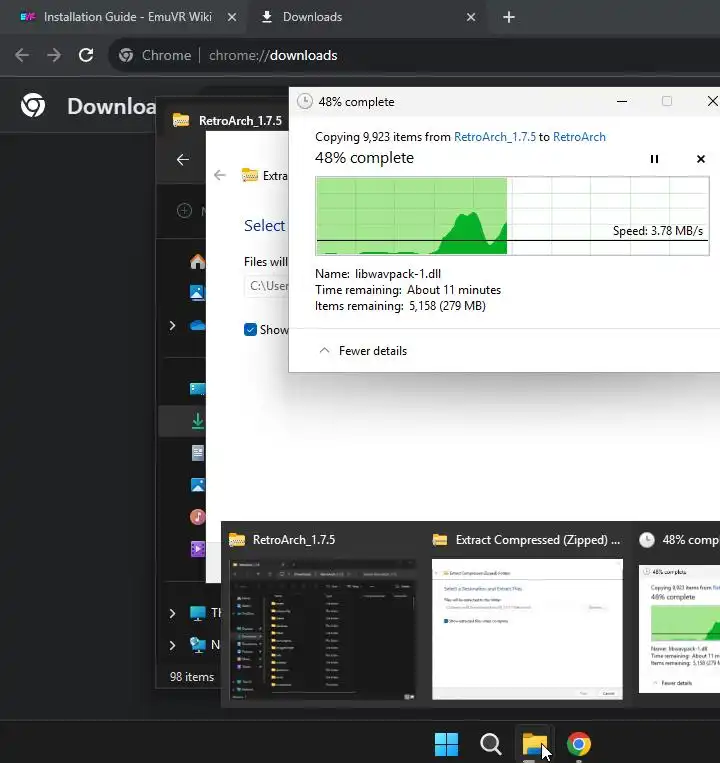Close the Downloads browser tab

[471, 17]
